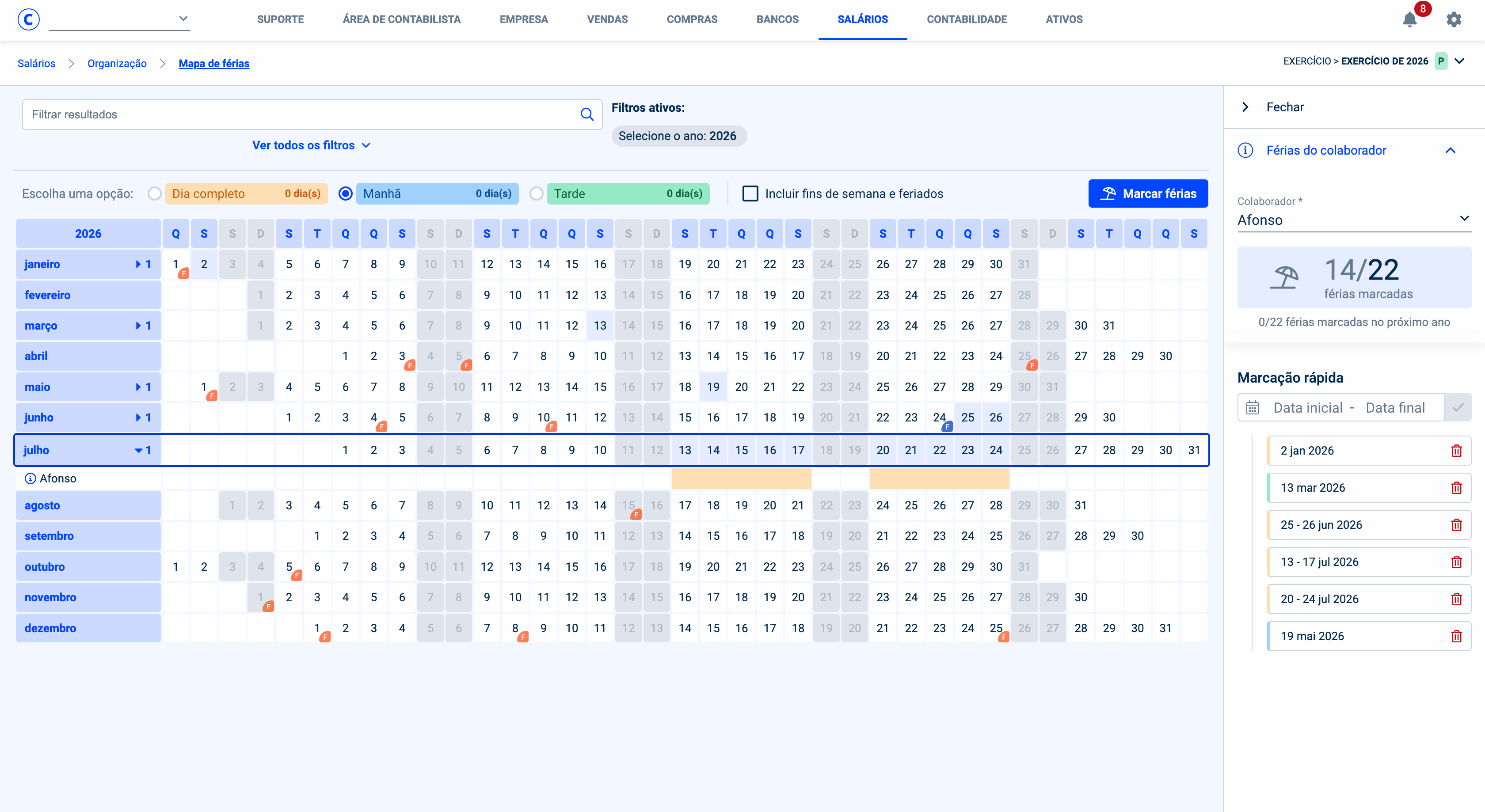Click the blue F badge on 24 junho
This screenshot has height=812, width=1485.
(x=947, y=426)
